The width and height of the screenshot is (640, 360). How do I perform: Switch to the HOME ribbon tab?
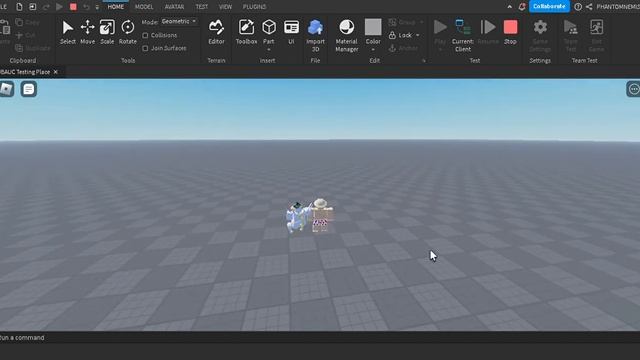[116, 7]
